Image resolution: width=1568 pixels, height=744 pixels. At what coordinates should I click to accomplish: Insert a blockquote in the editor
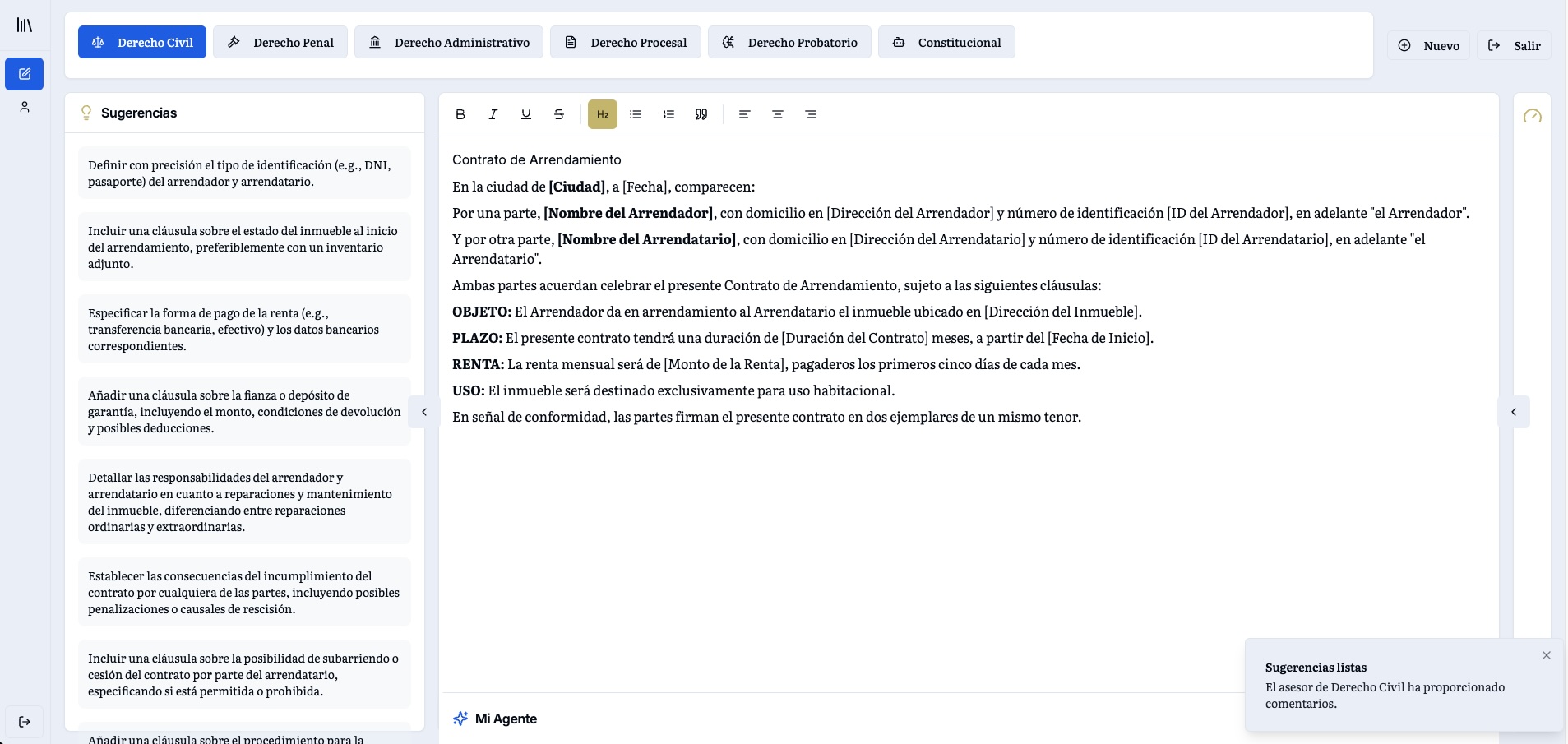tap(701, 114)
